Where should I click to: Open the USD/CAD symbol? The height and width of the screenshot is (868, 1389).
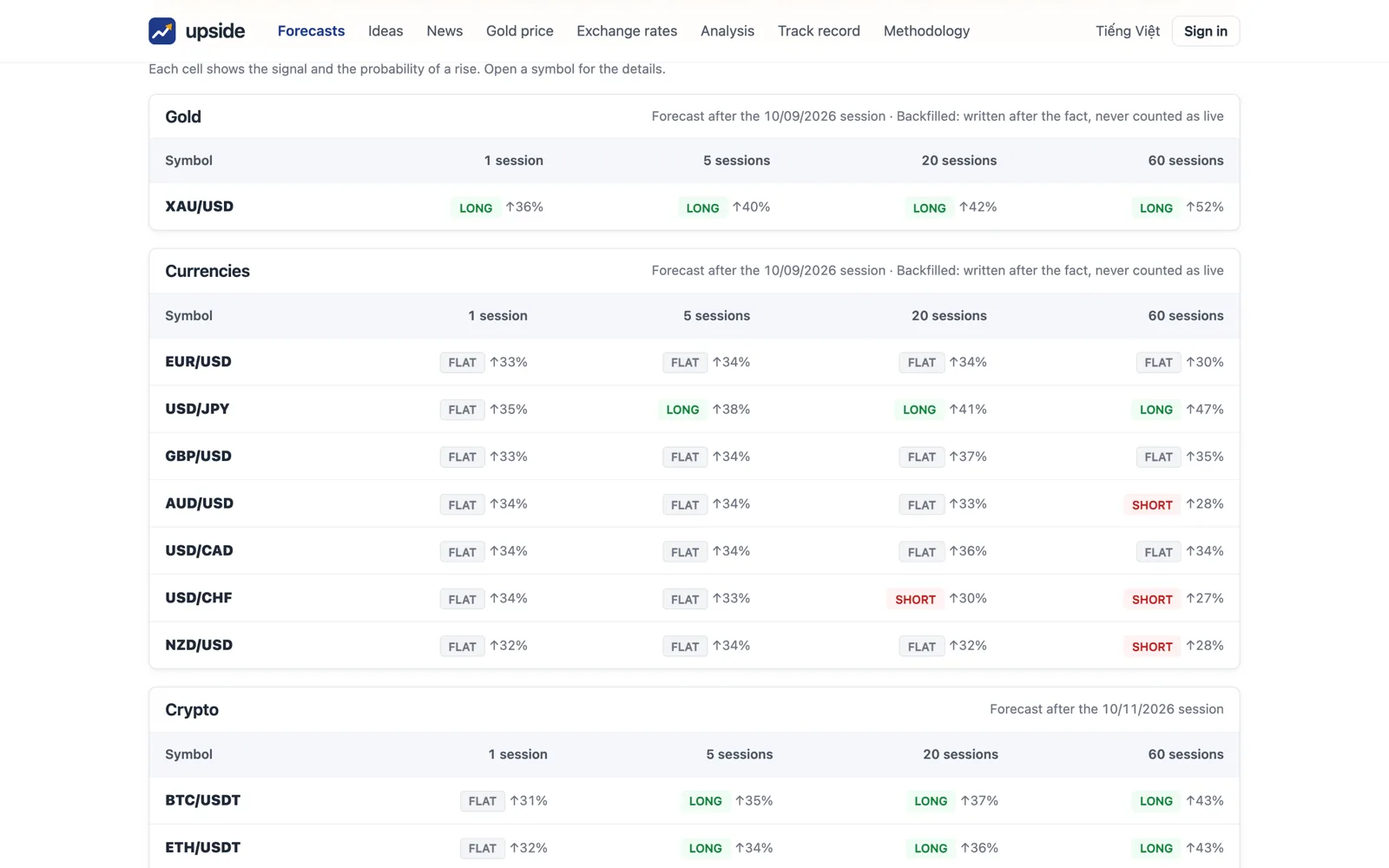[x=199, y=551]
